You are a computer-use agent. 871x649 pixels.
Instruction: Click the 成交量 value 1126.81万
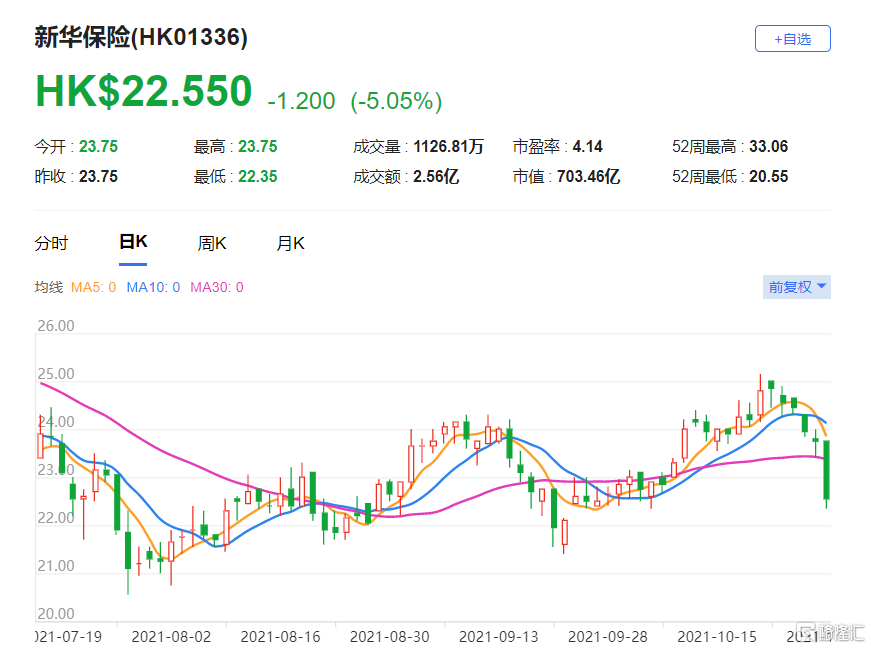click(448, 147)
